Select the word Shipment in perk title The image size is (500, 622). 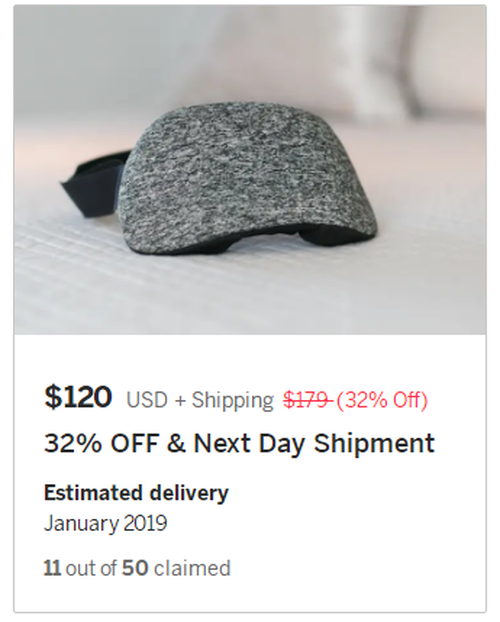(374, 443)
